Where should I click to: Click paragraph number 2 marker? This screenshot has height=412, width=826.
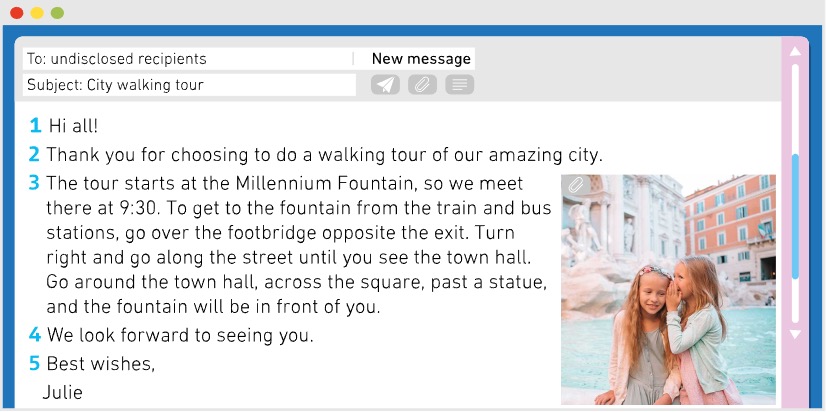click(34, 155)
